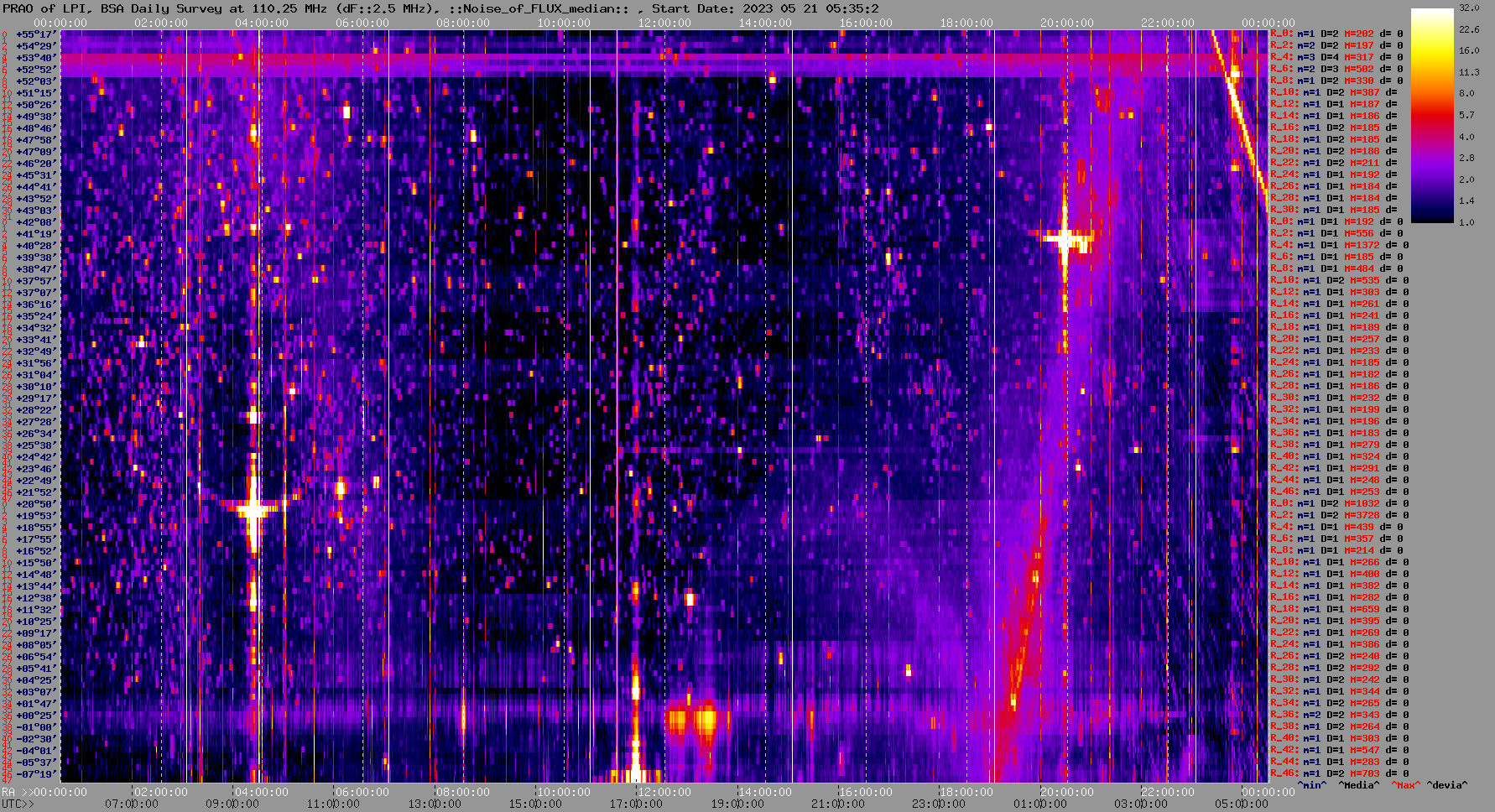The width and height of the screenshot is (1495, 812).
Task: Click the UTC tick label '09:00:00'
Action: (x=232, y=804)
